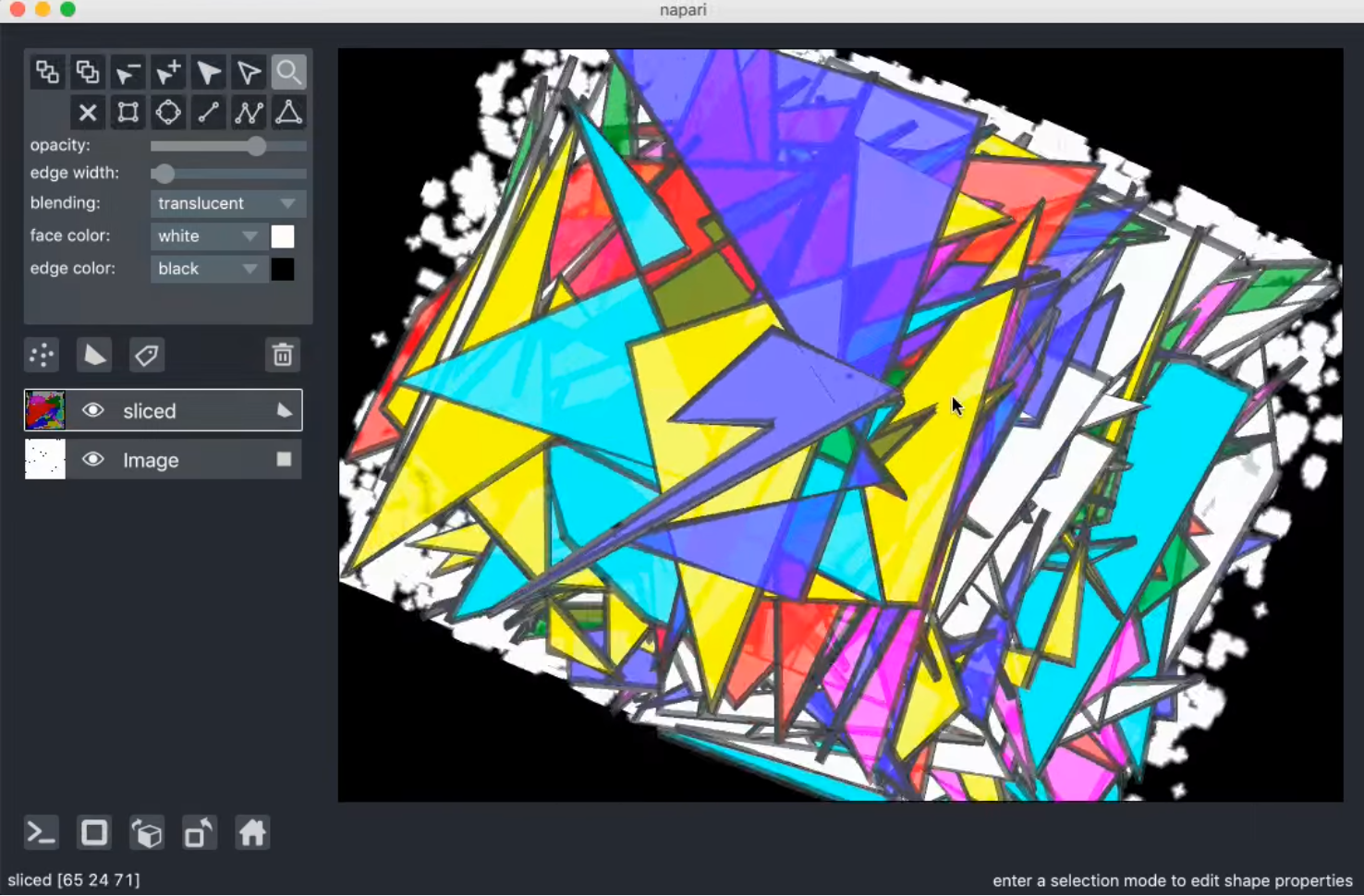Delete selected shape with X tool

coord(88,112)
